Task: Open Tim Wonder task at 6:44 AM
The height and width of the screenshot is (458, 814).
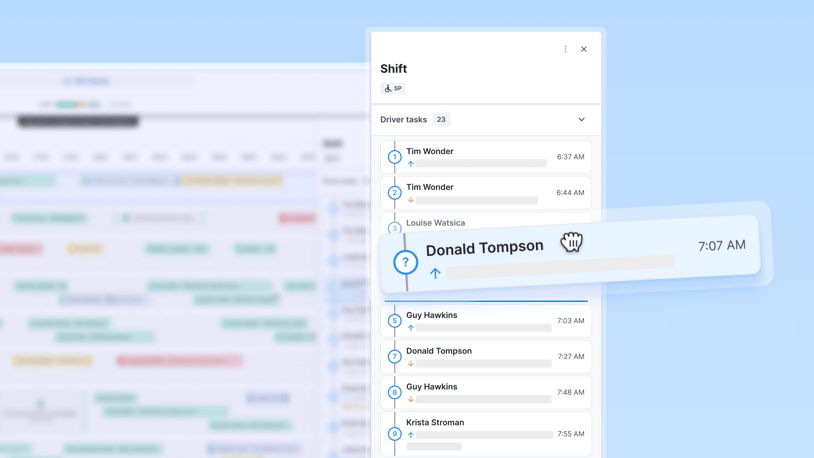Action: click(x=486, y=193)
